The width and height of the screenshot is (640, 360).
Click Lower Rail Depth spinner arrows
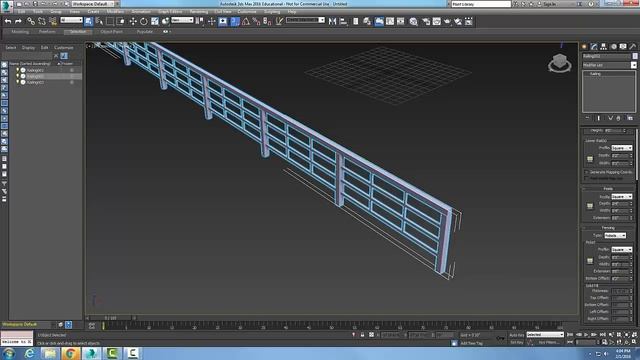point(631,156)
